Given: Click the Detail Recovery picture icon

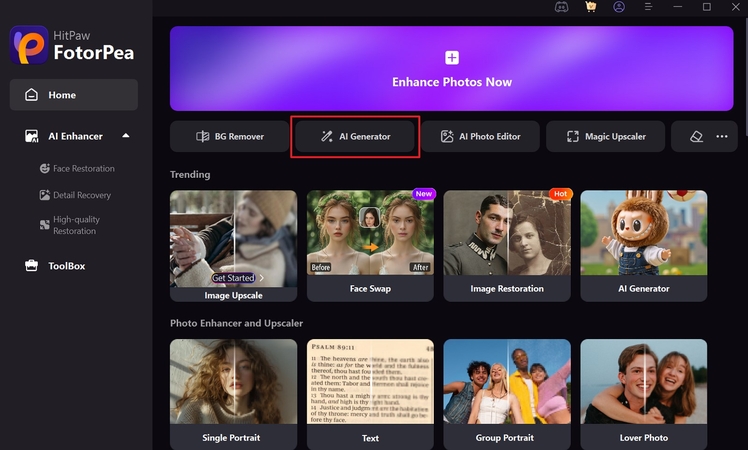Looking at the screenshot, I should click(45, 195).
